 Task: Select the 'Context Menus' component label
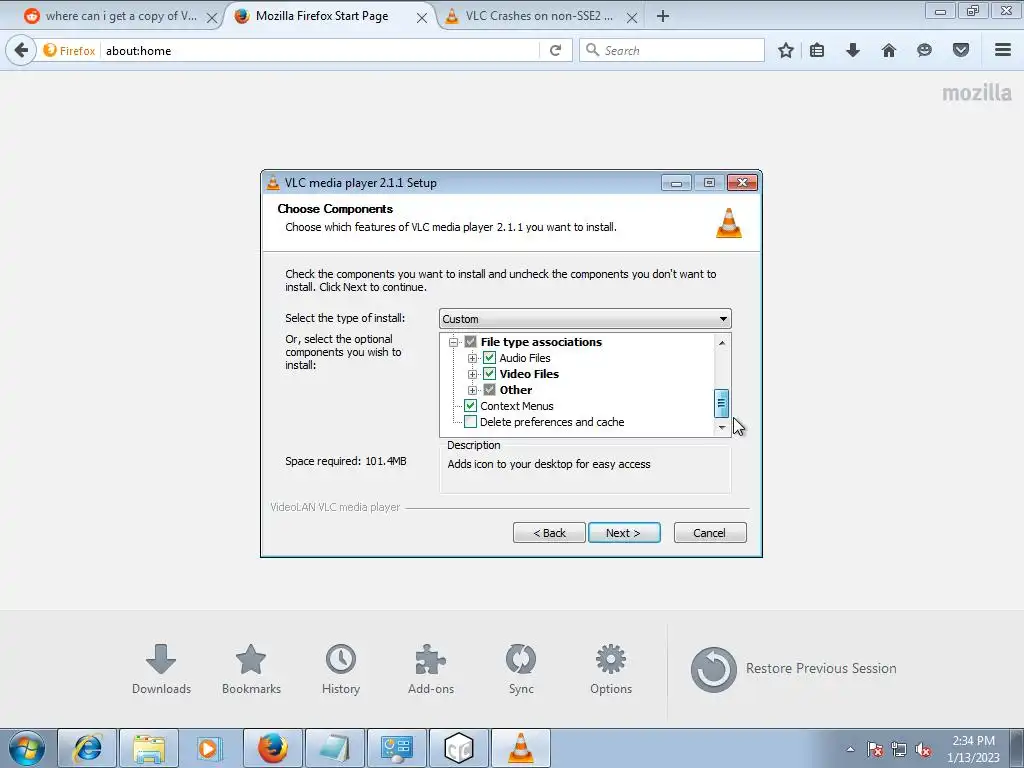(517, 406)
